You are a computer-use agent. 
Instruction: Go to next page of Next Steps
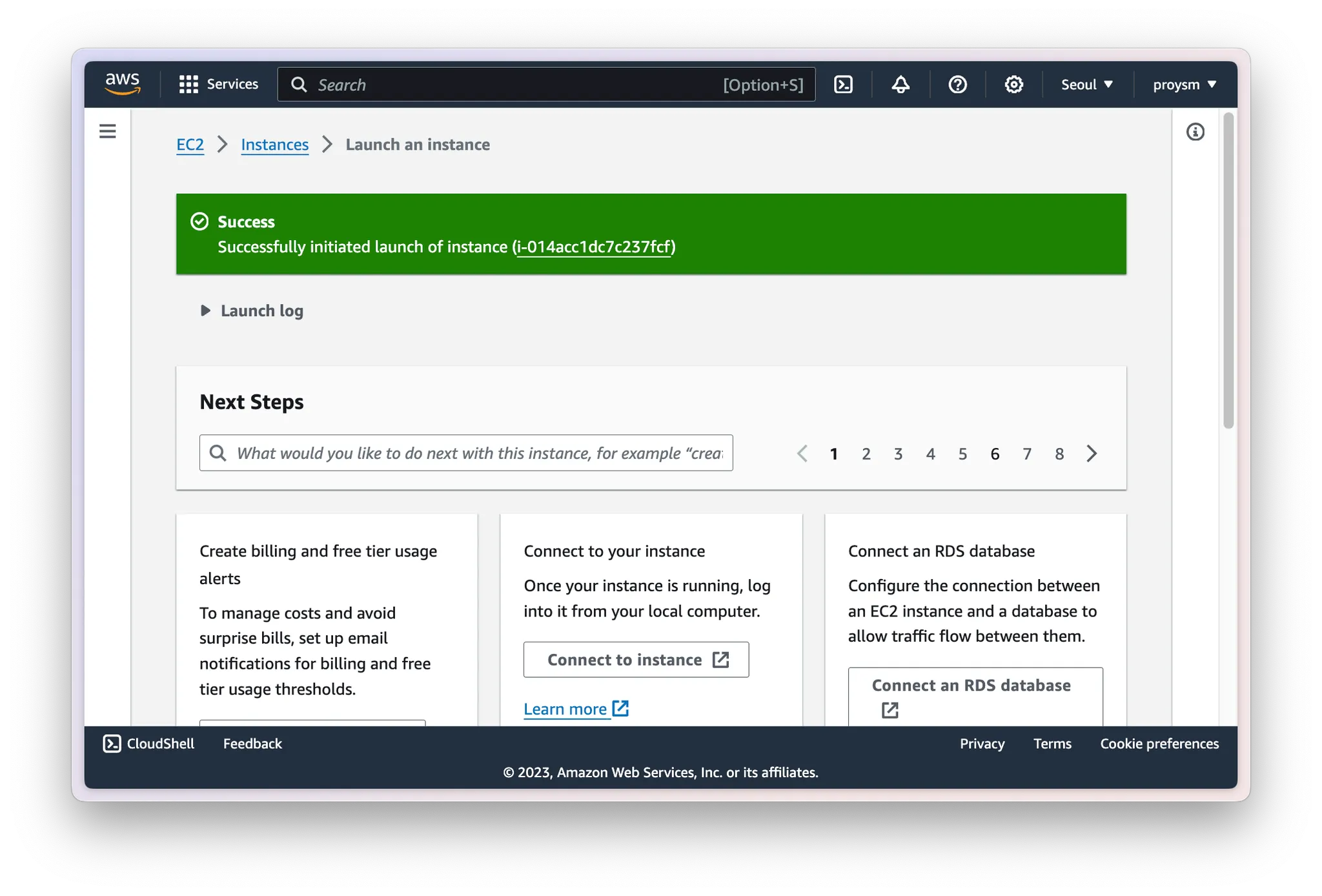(x=1092, y=454)
